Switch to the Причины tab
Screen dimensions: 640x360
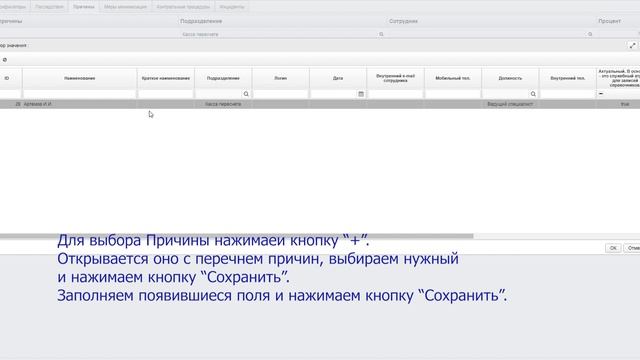tap(84, 7)
